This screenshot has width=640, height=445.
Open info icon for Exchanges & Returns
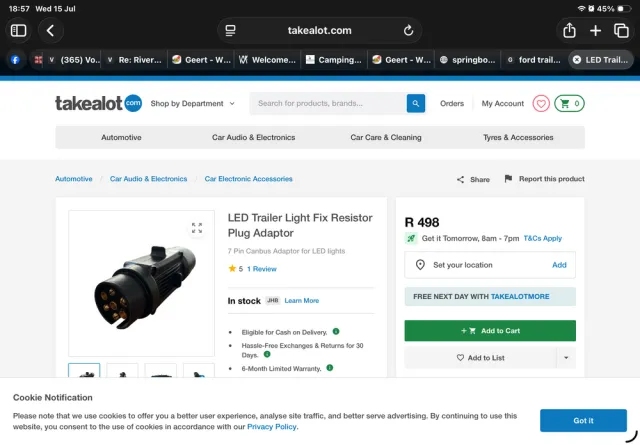click(267, 354)
